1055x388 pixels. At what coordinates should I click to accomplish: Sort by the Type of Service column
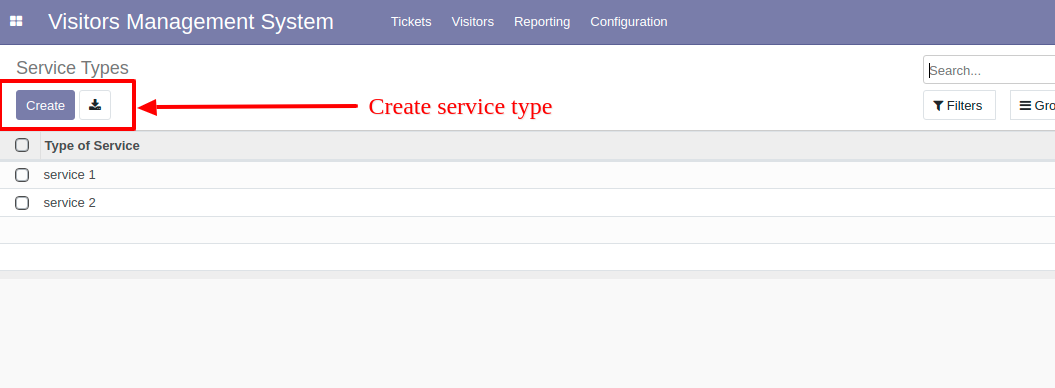click(92, 146)
